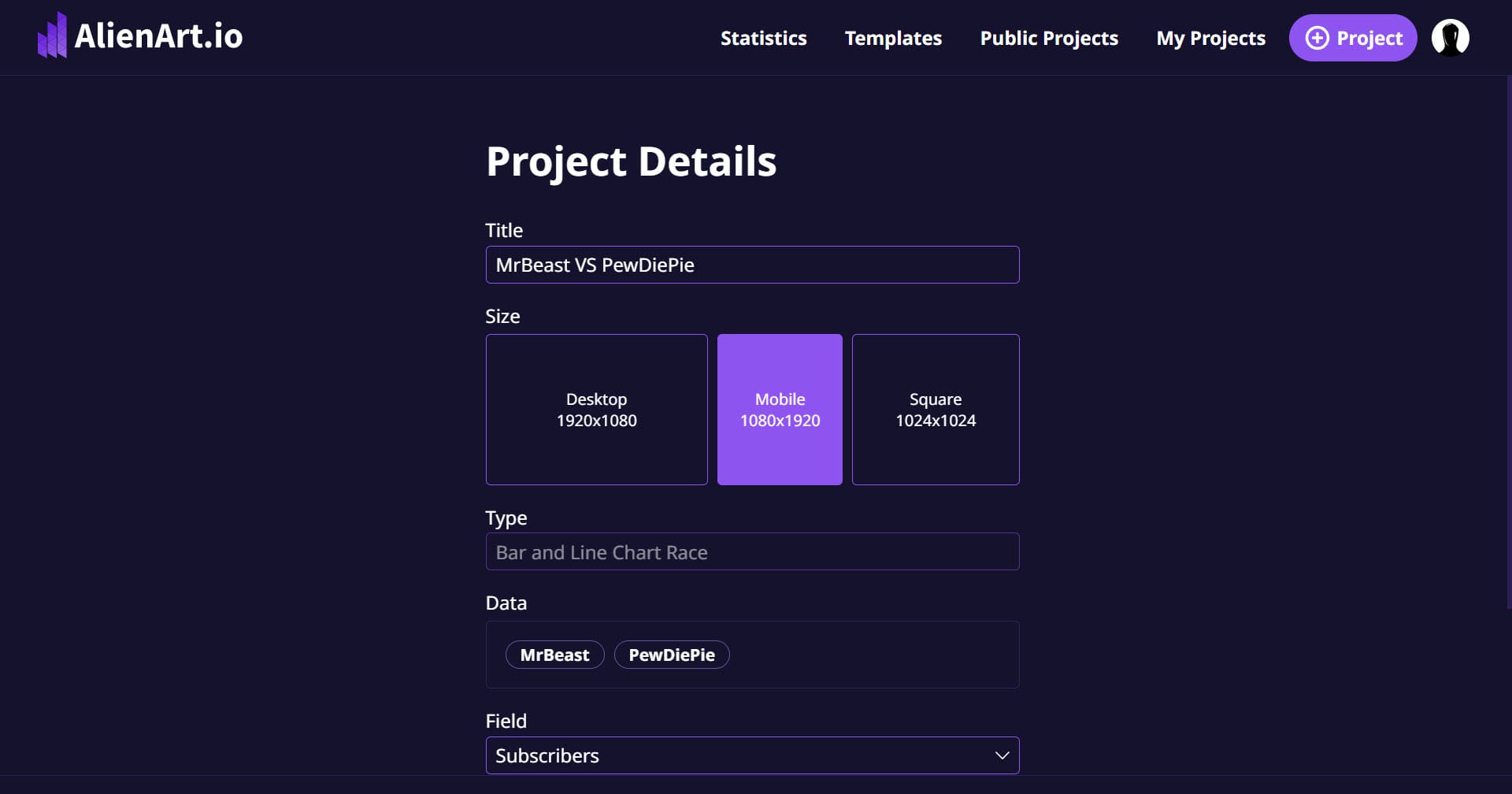Viewport: 1512px width, 794px height.
Task: Expand the Field Subscribers dropdown
Action: pos(752,755)
